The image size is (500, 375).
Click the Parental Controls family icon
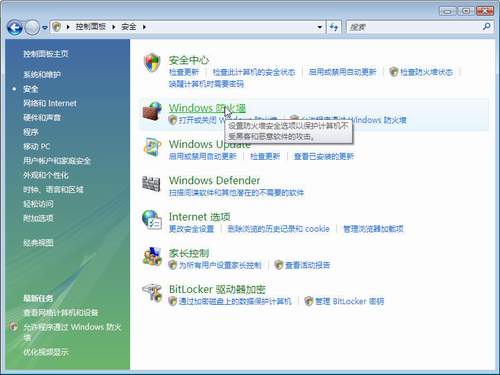click(152, 256)
